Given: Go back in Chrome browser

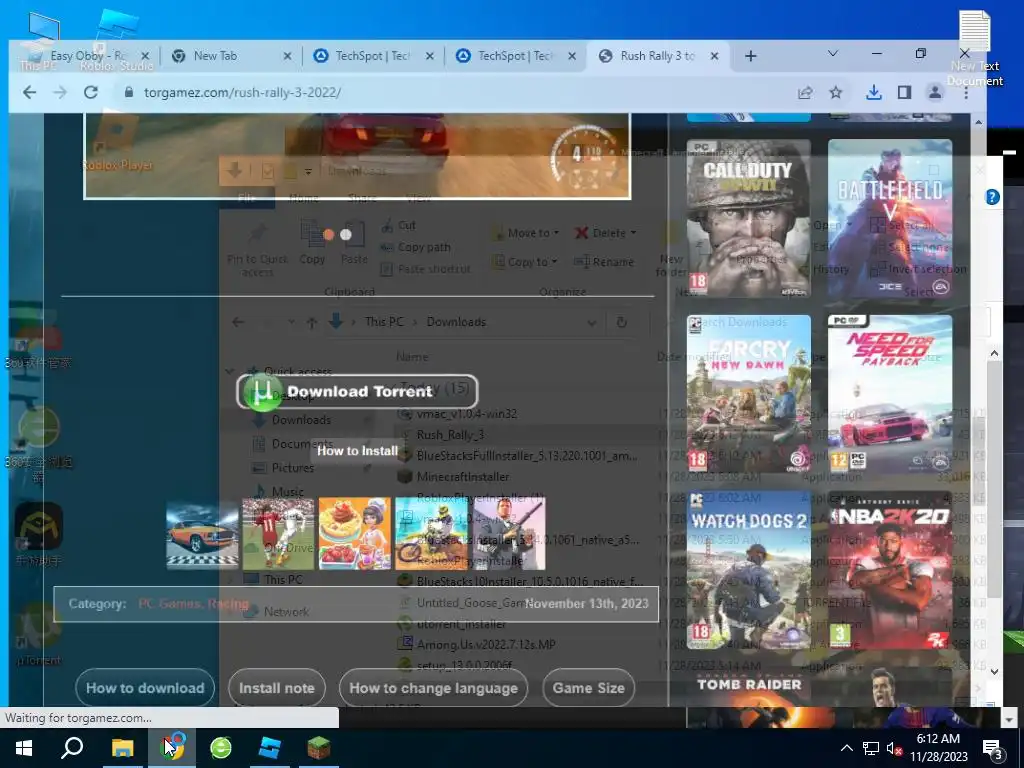Looking at the screenshot, I should [x=29, y=92].
